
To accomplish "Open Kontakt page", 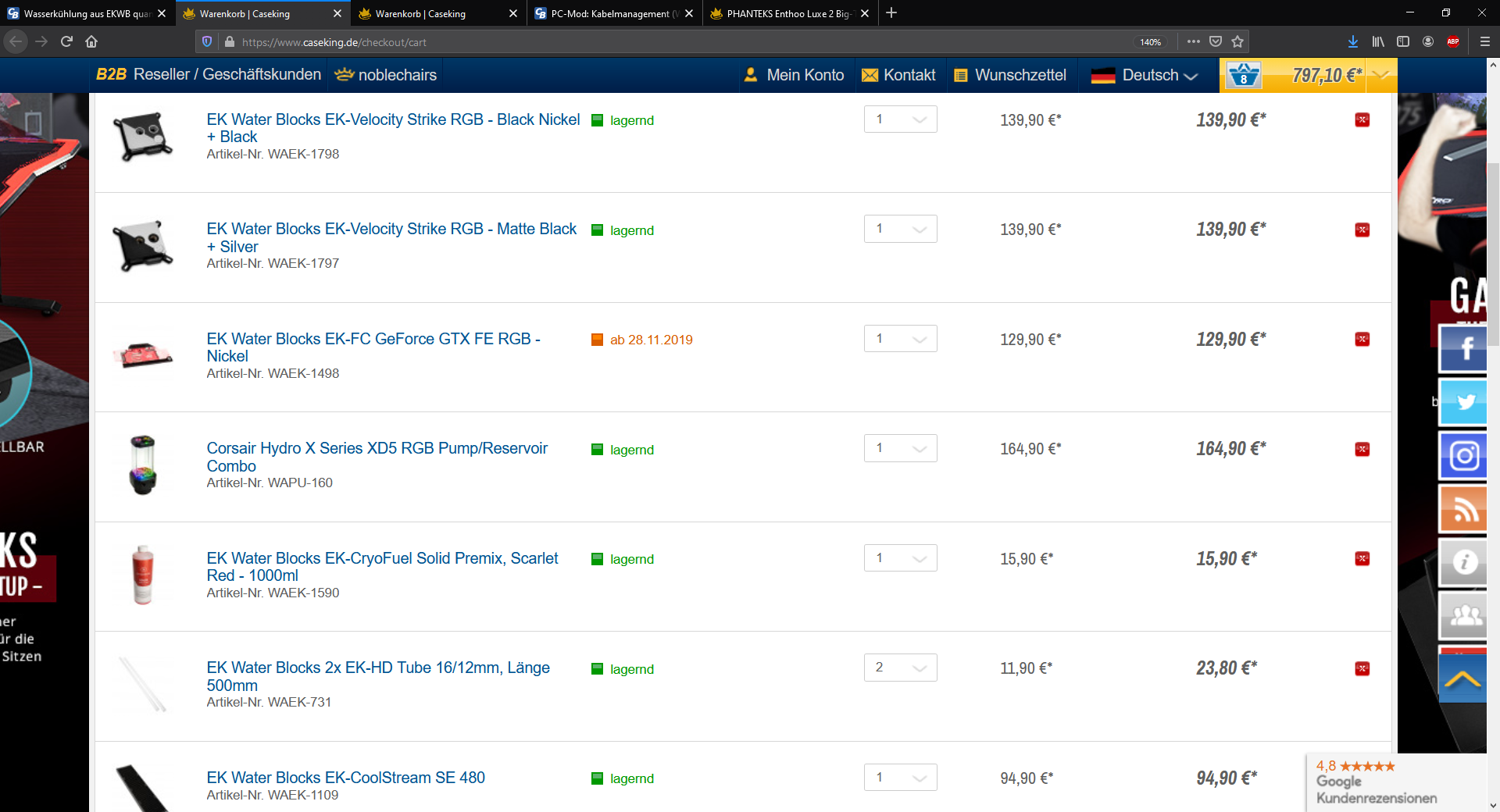I will [898, 75].
